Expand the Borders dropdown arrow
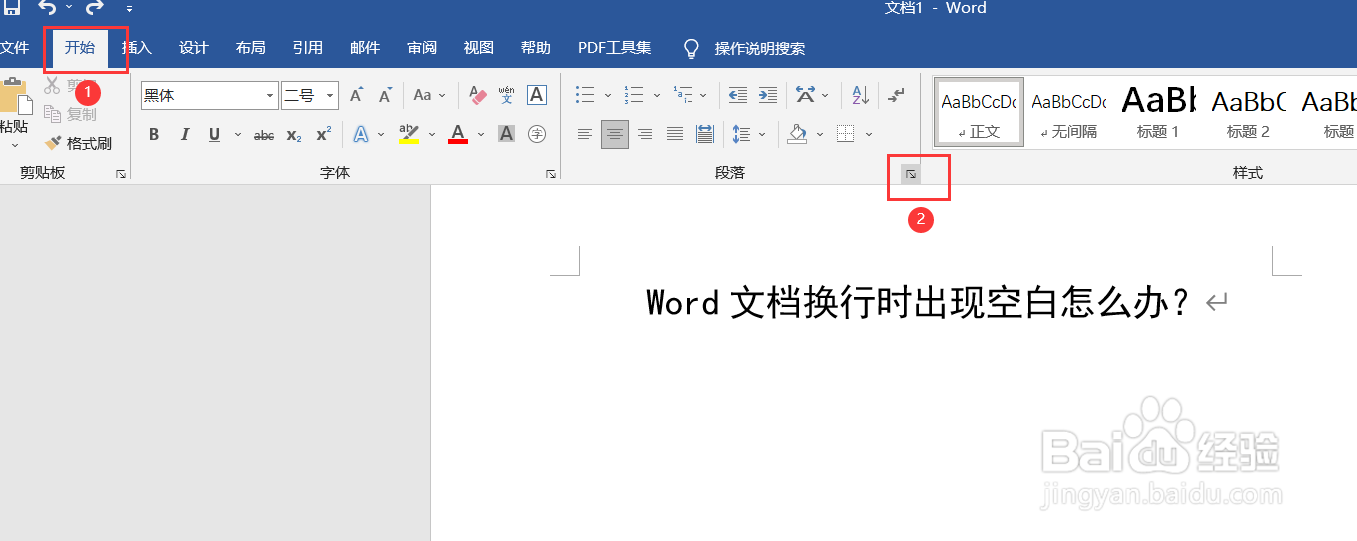Screen dimensions: 1357x541 (869, 134)
